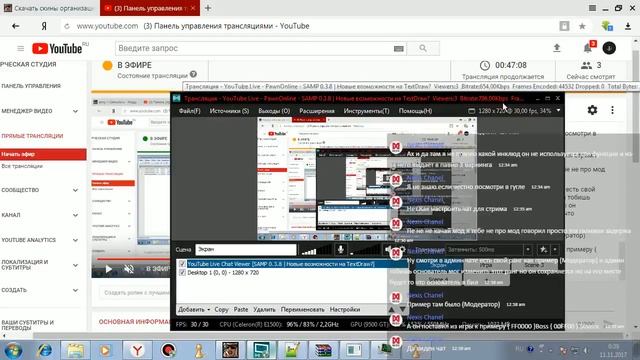Click the stream status help question mark
The width and height of the screenshot is (640, 360).
(193, 74)
